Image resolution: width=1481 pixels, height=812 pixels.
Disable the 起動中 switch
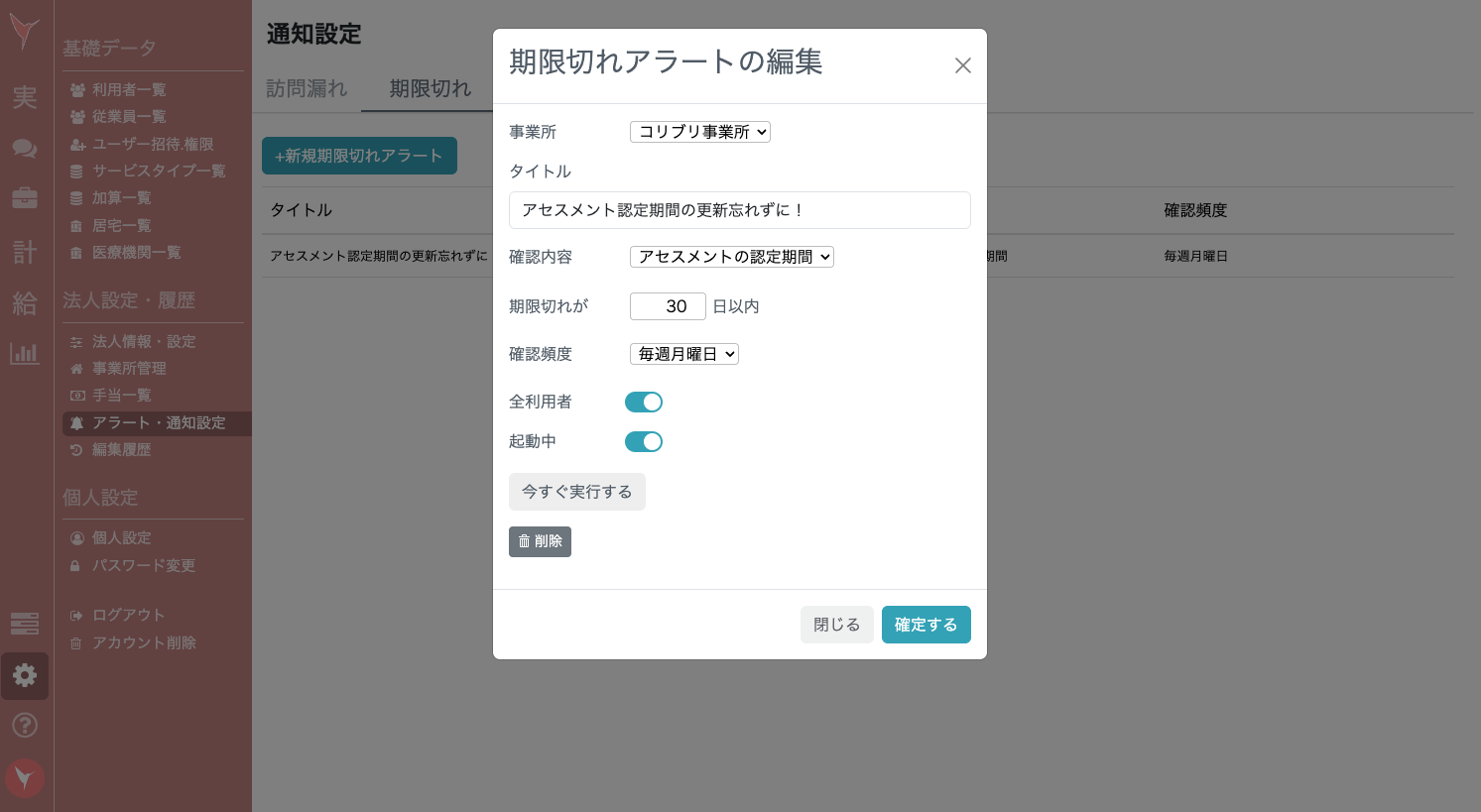[644, 441]
